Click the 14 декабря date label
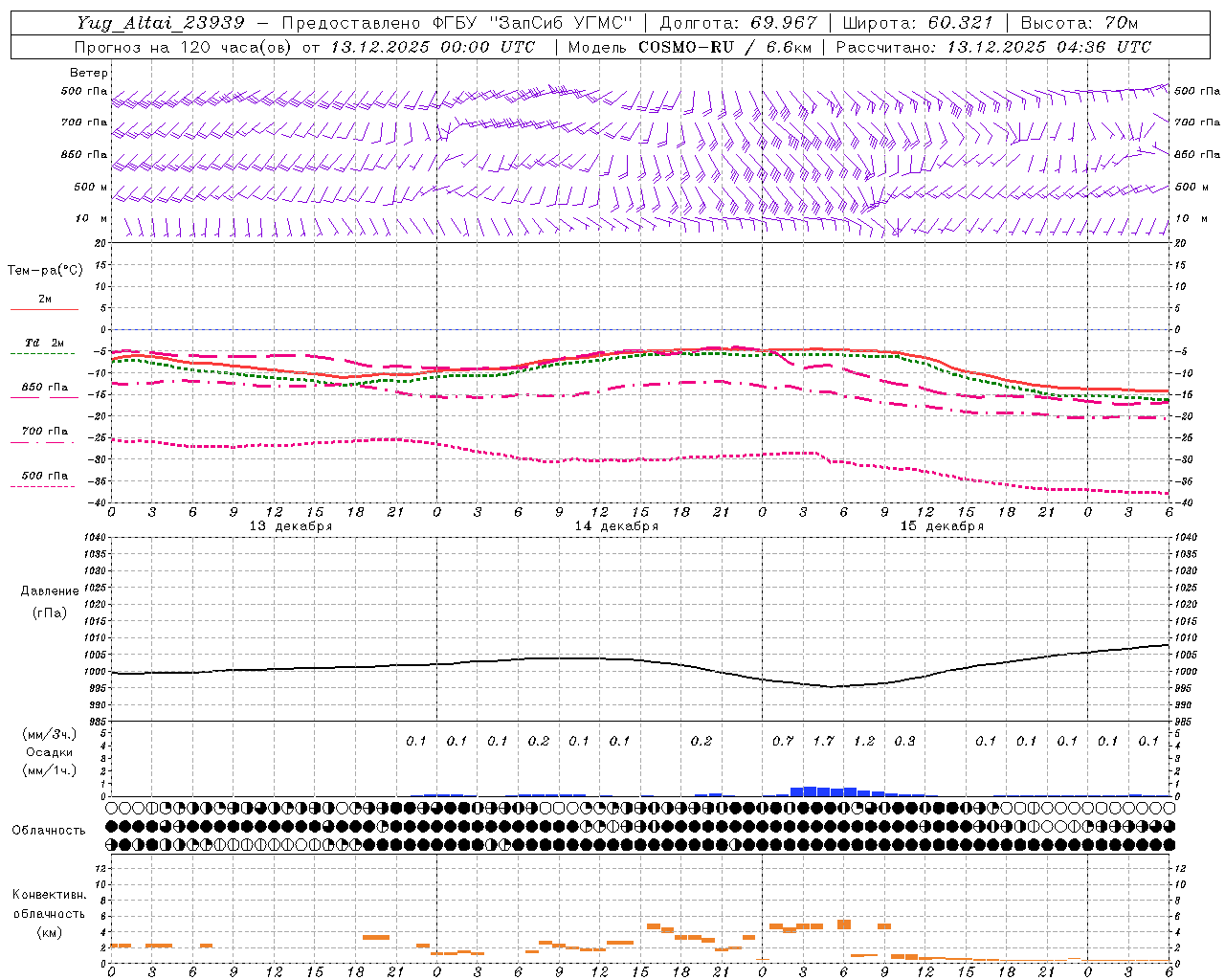The width and height of the screenshot is (1225, 980). (616, 526)
